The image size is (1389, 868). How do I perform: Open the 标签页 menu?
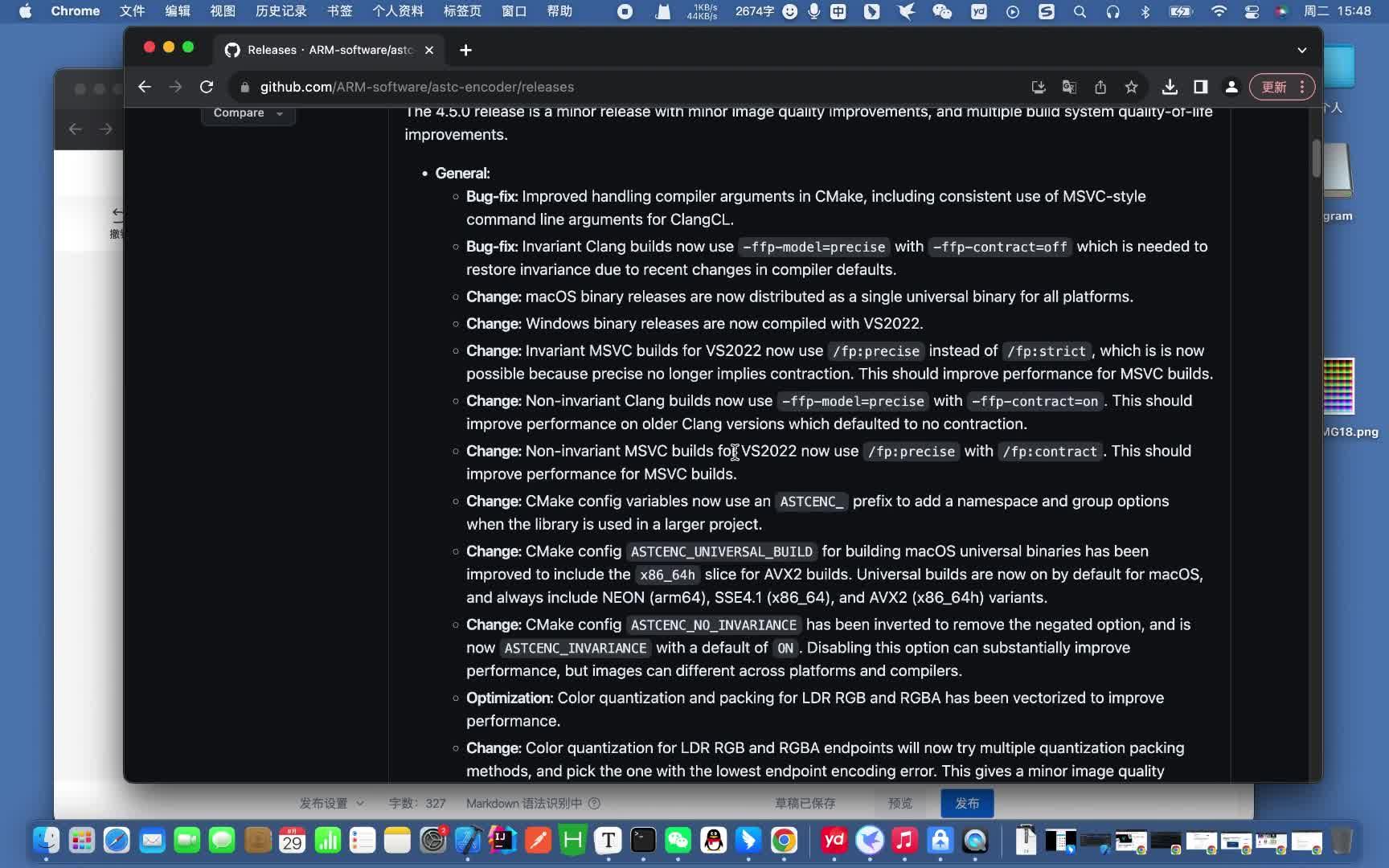pos(462,11)
